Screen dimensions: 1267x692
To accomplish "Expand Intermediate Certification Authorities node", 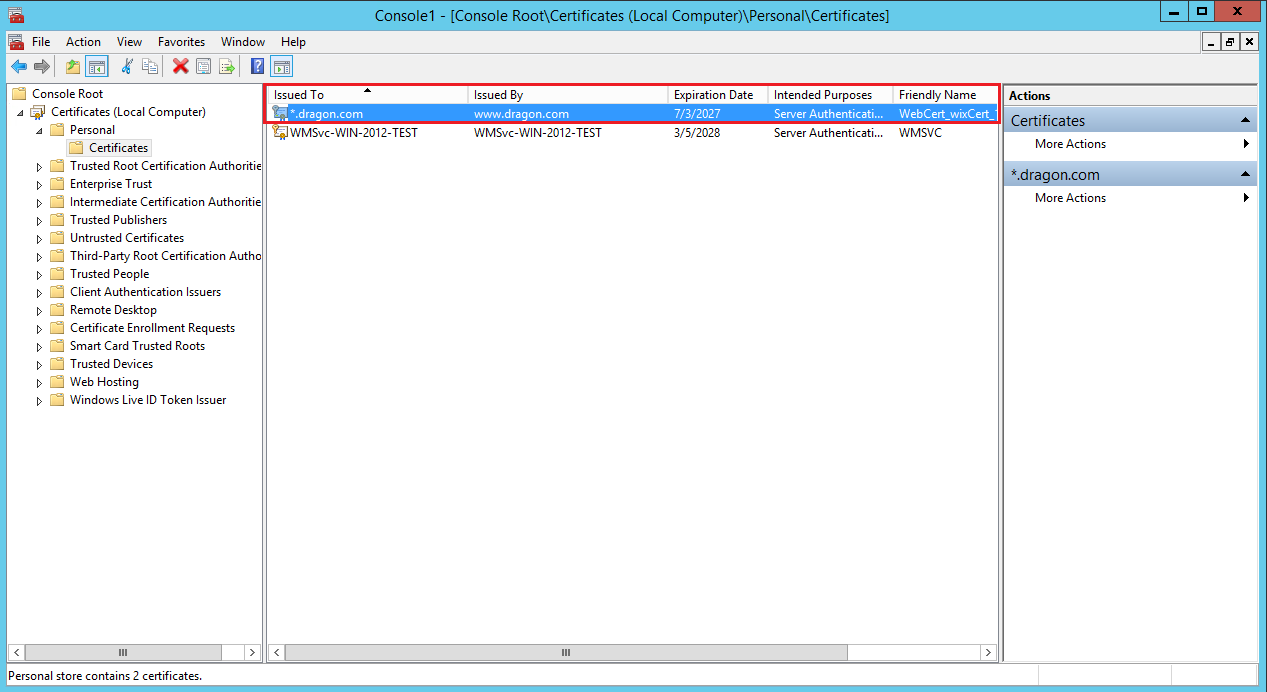I will click(39, 203).
